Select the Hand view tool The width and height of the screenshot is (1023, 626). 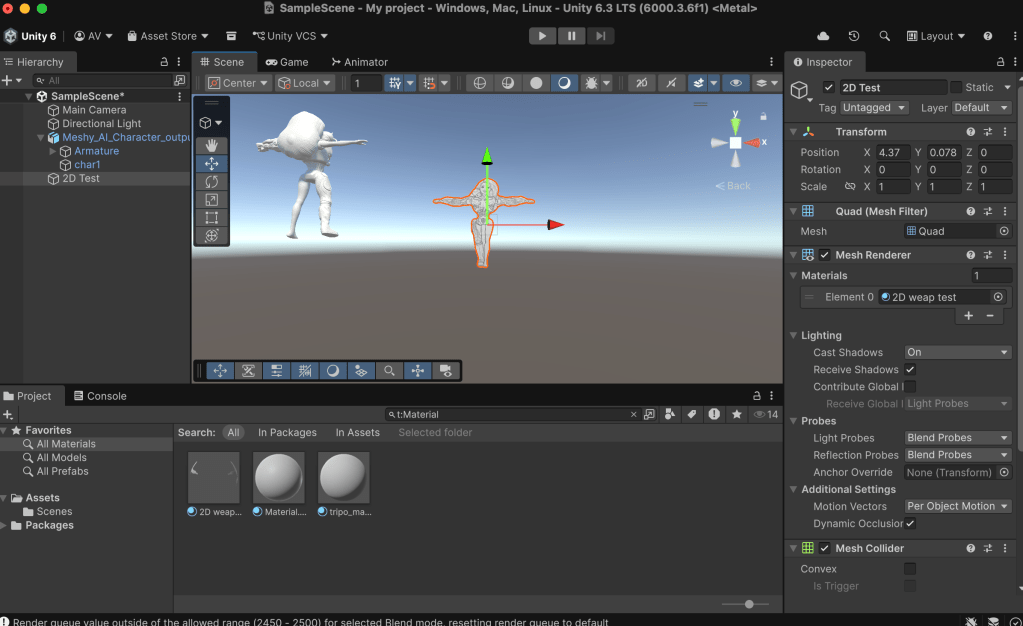(x=211, y=146)
